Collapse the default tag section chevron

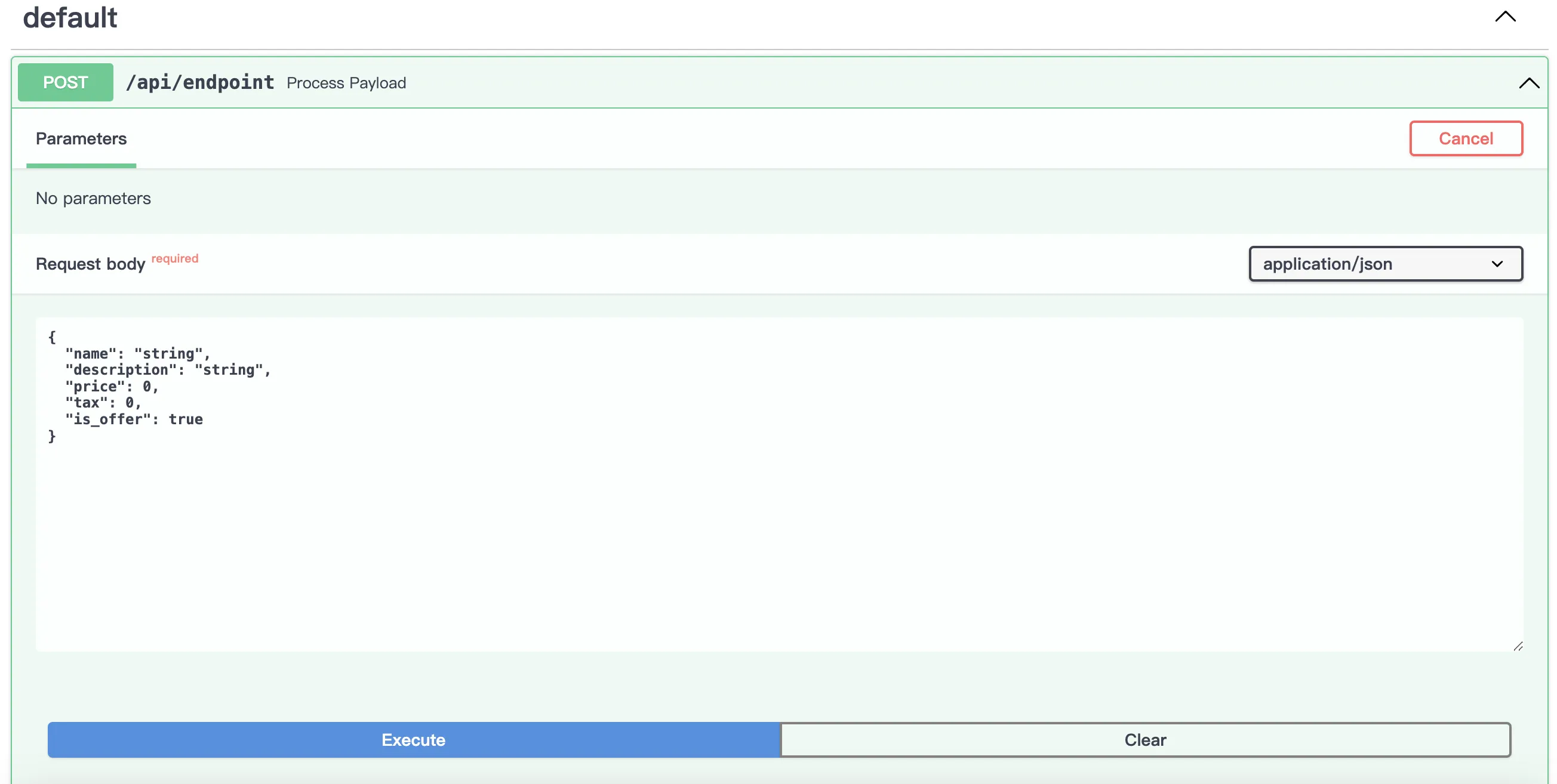[1505, 17]
